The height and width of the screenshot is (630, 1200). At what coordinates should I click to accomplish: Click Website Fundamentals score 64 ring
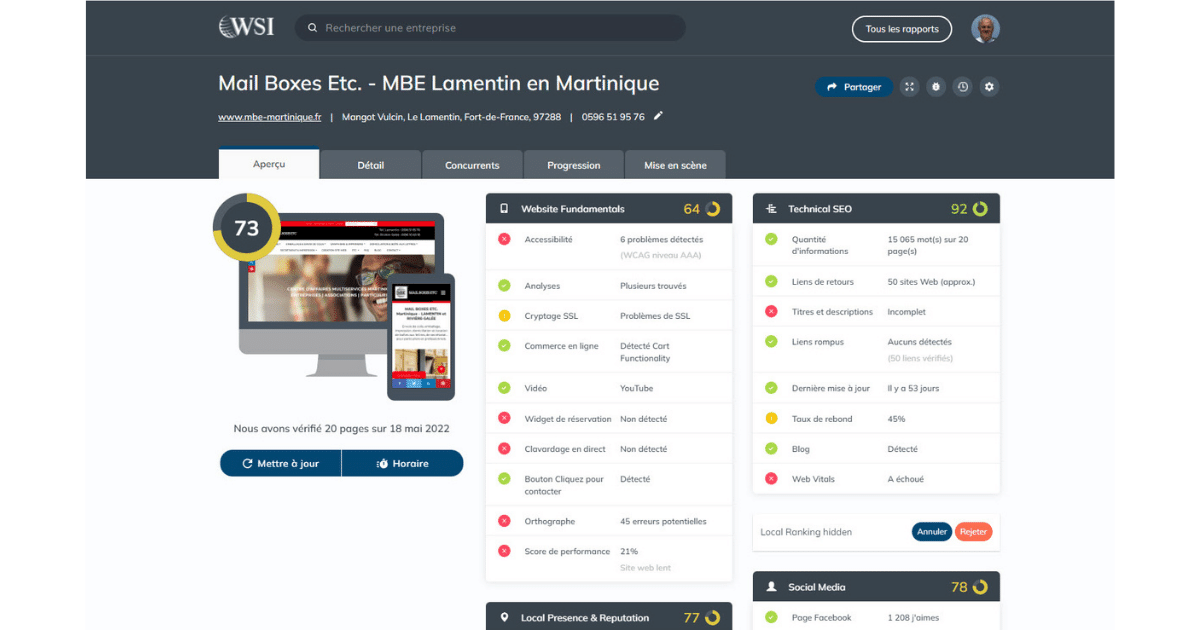click(712, 209)
